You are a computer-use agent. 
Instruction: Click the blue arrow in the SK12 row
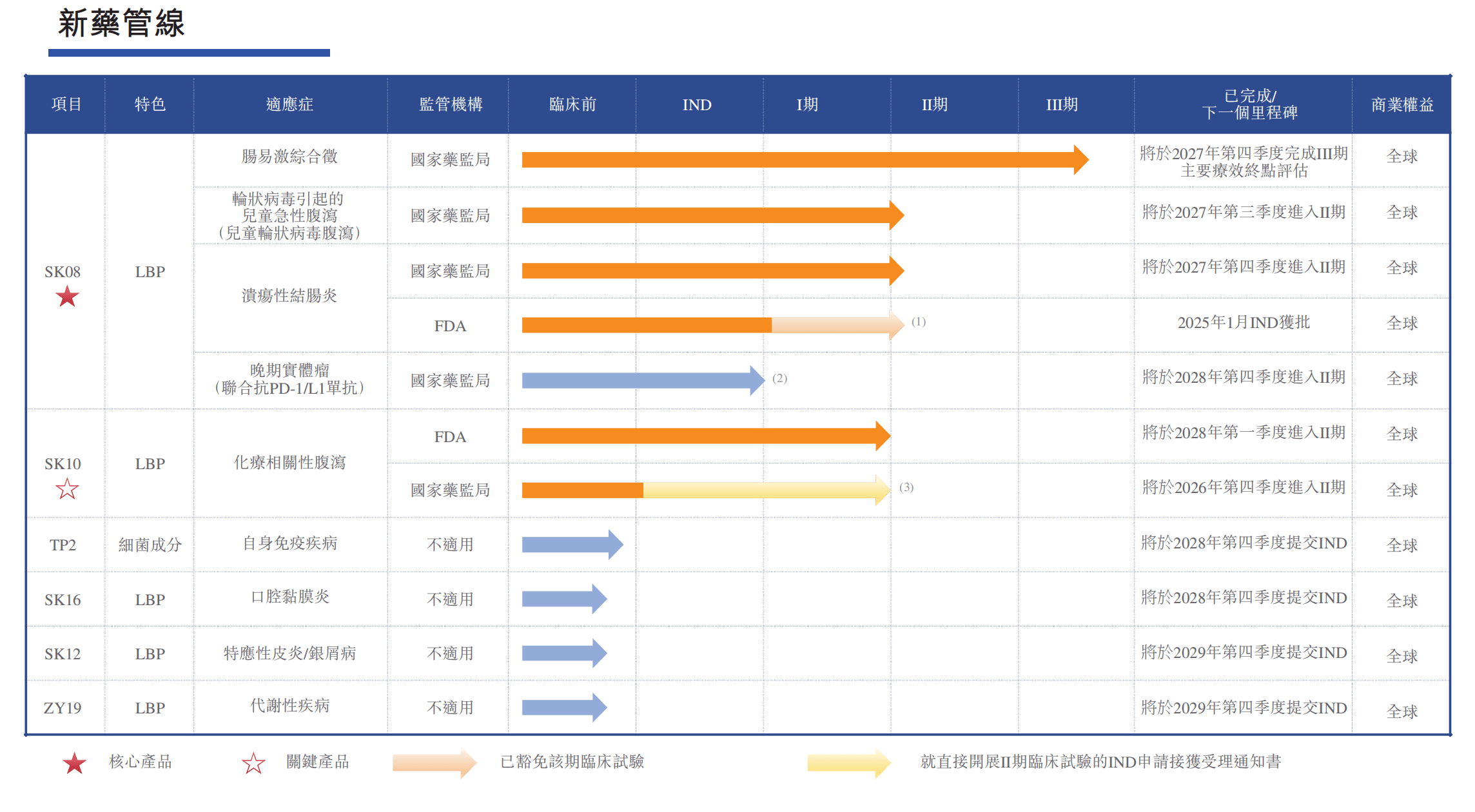click(x=564, y=653)
